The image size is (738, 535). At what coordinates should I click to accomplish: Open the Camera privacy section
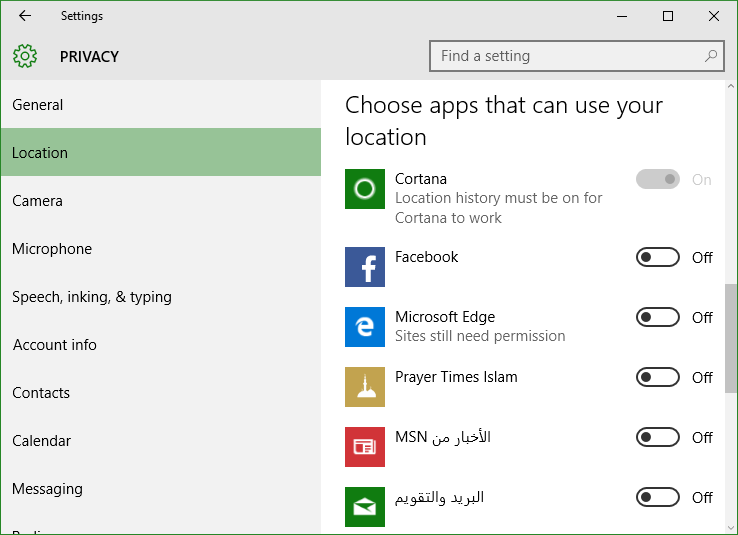point(160,200)
